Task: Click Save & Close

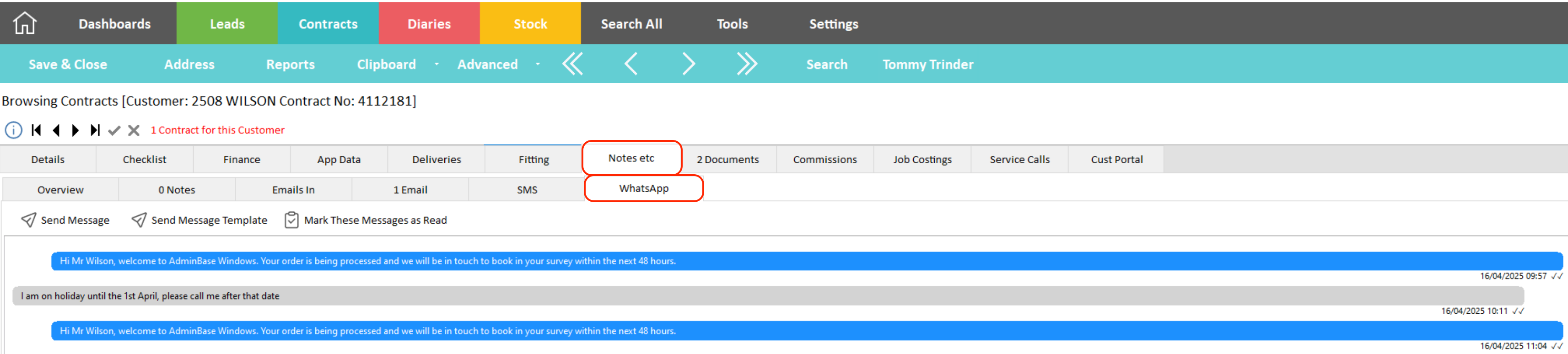Action: point(68,64)
